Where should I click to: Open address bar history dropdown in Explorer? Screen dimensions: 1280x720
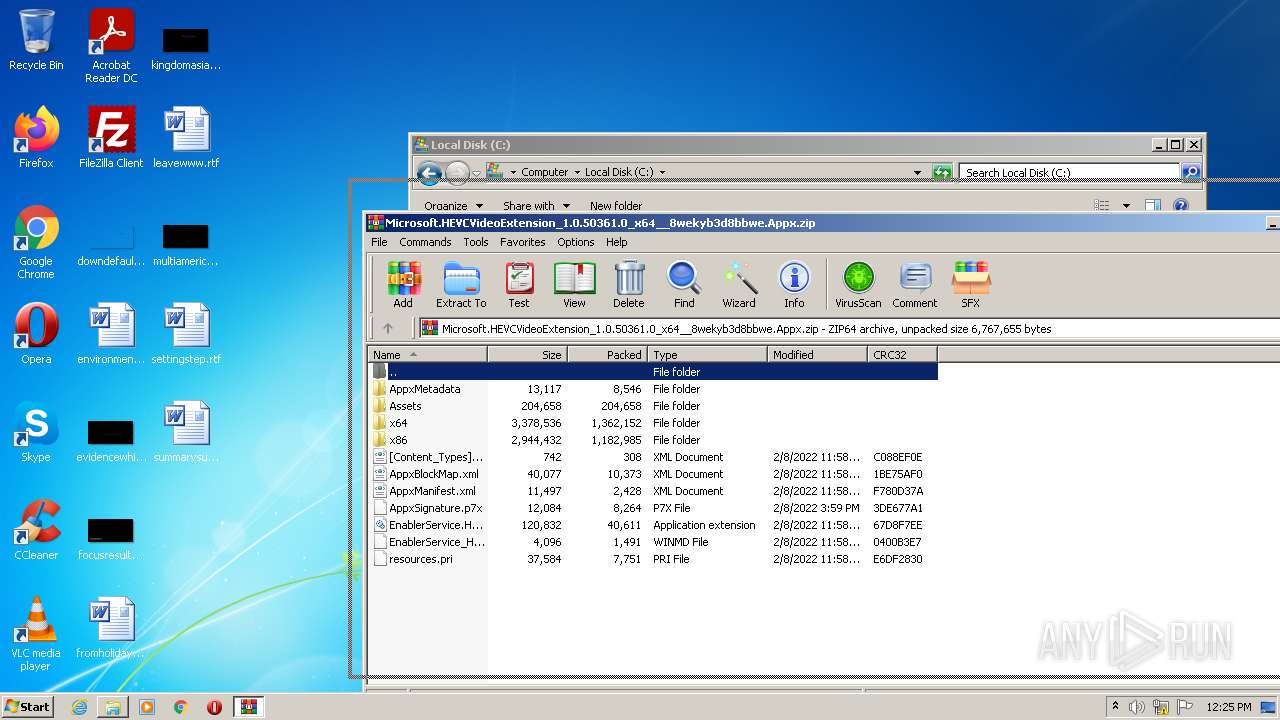click(917, 172)
